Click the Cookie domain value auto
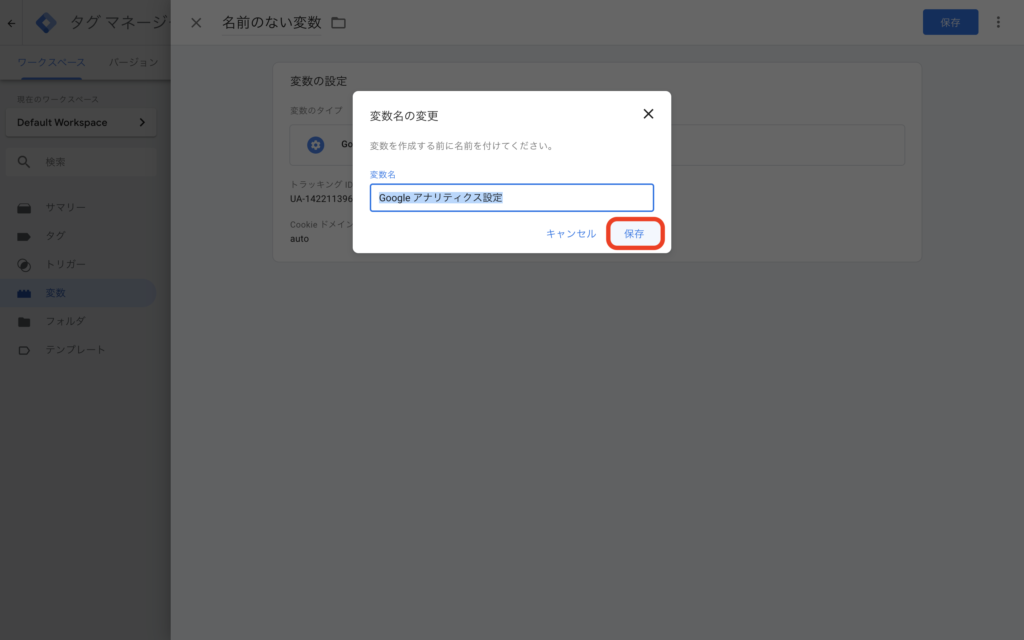Screen dimensions: 1024x640 click(299, 239)
